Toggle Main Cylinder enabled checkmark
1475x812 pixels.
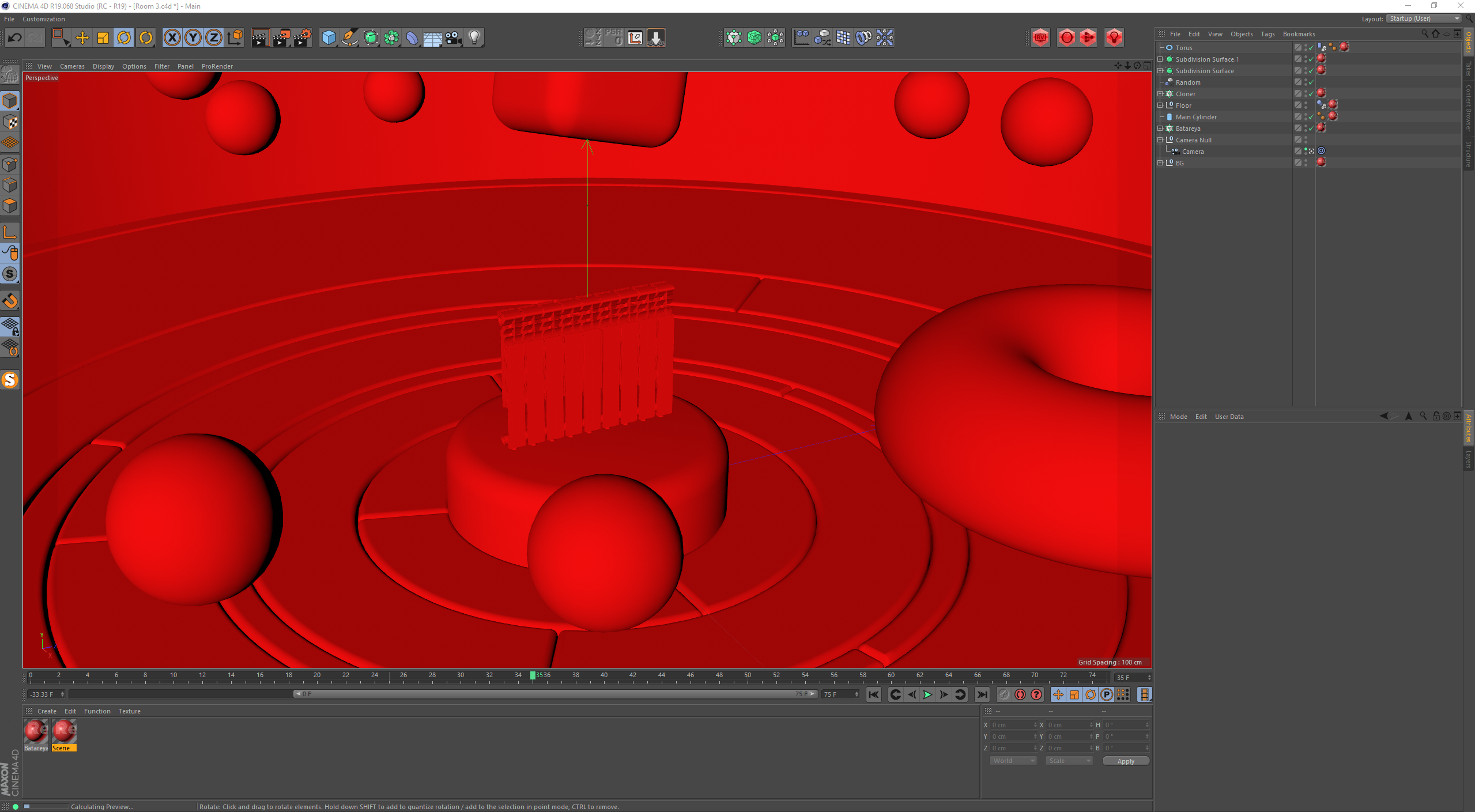(x=1311, y=117)
